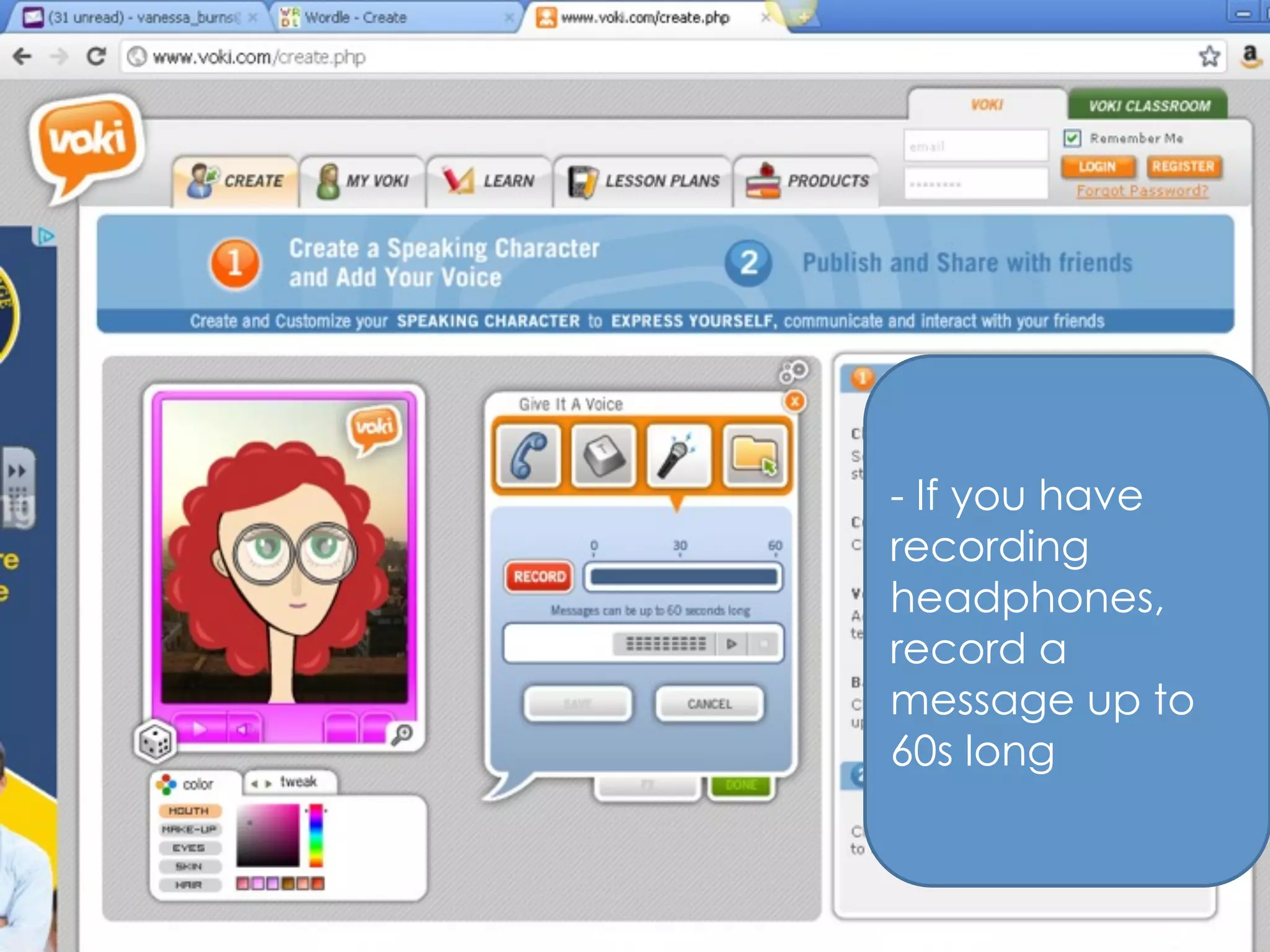Toggle the Remember Me checkbox
Viewport: 1270px width, 952px height.
tap(1072, 138)
